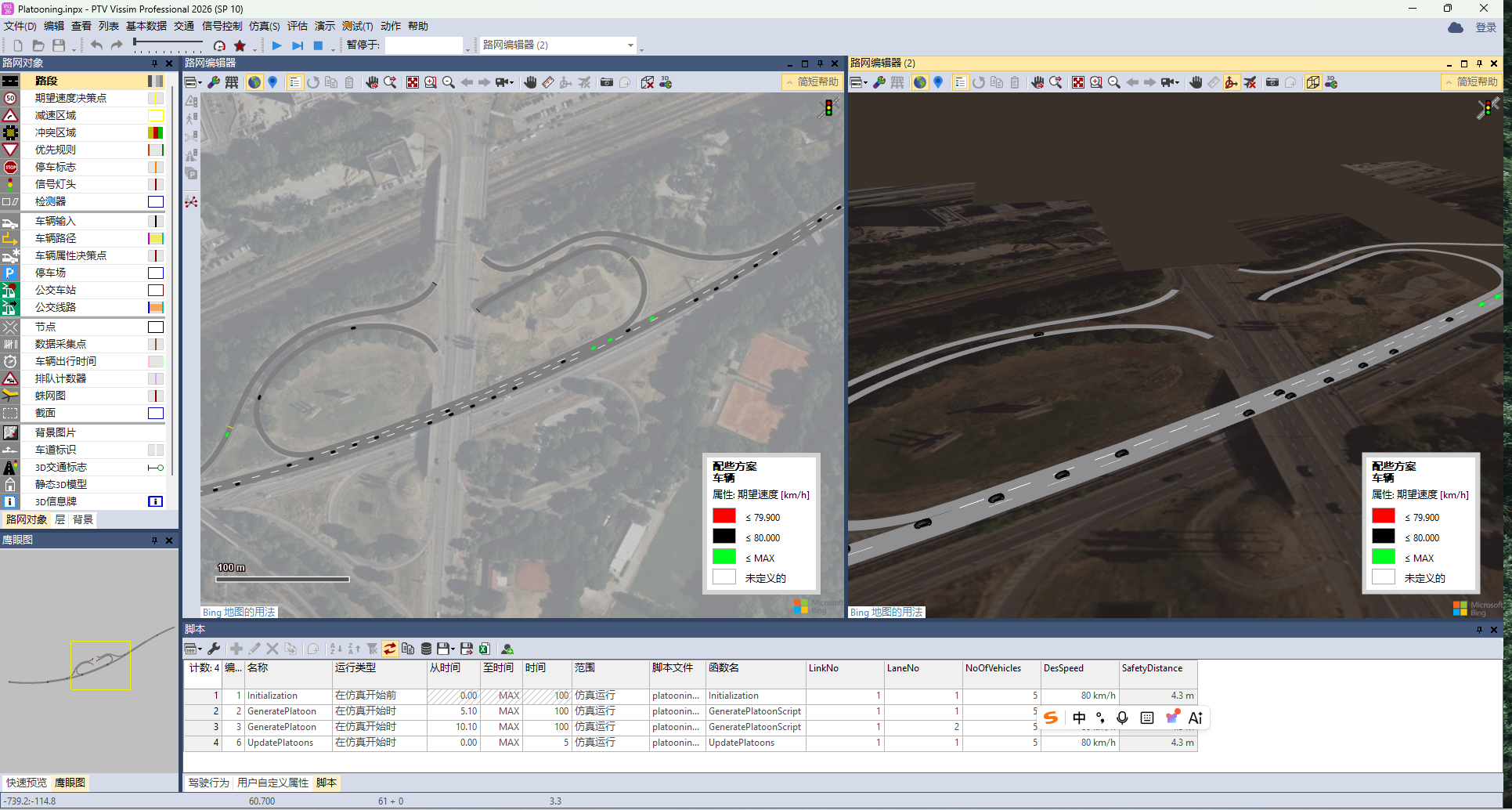Open camera position dropdown in left editor
The width and height of the screenshot is (1512, 810).
(505, 82)
